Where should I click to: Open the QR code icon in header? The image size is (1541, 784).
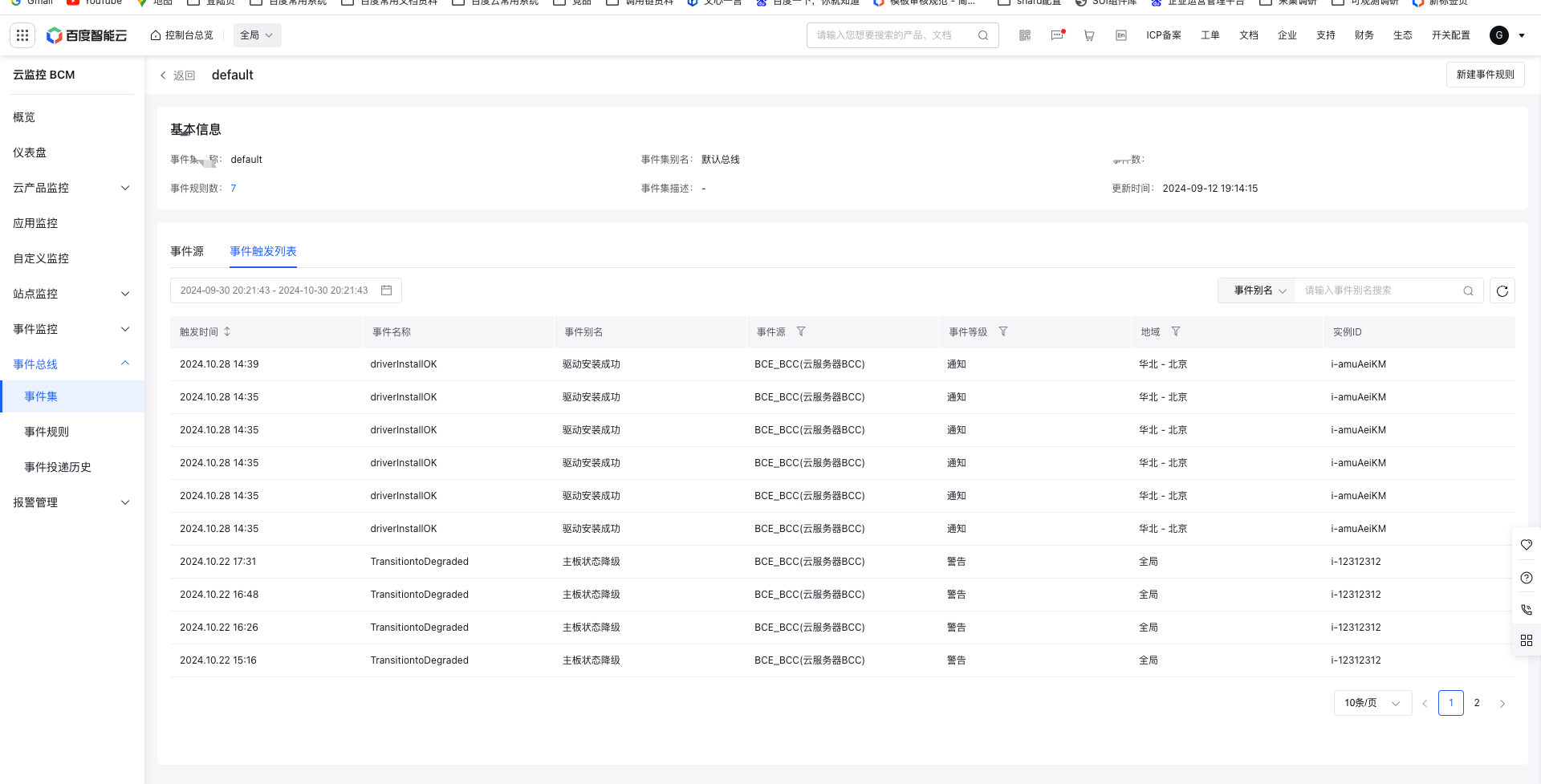1025,35
